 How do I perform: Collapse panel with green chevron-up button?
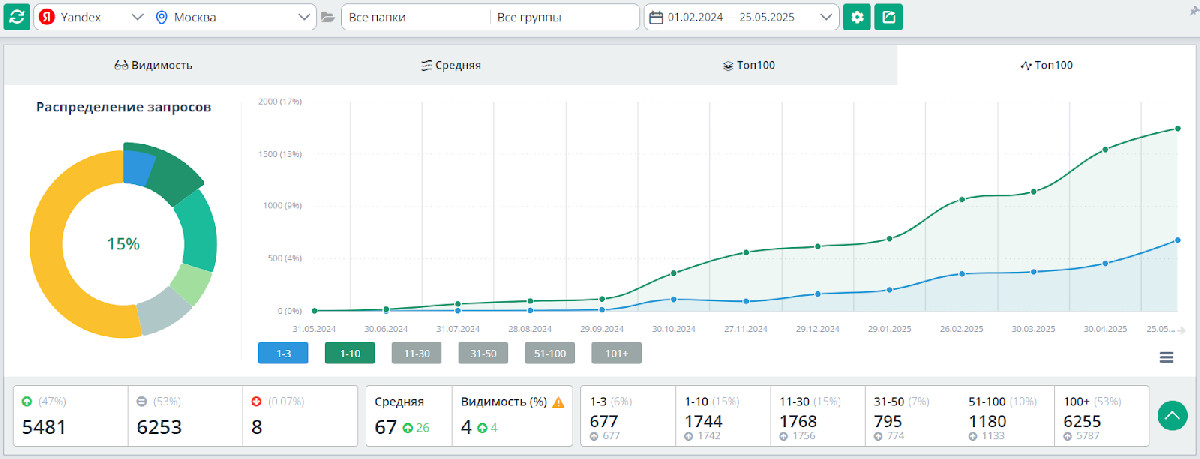pos(1172,415)
